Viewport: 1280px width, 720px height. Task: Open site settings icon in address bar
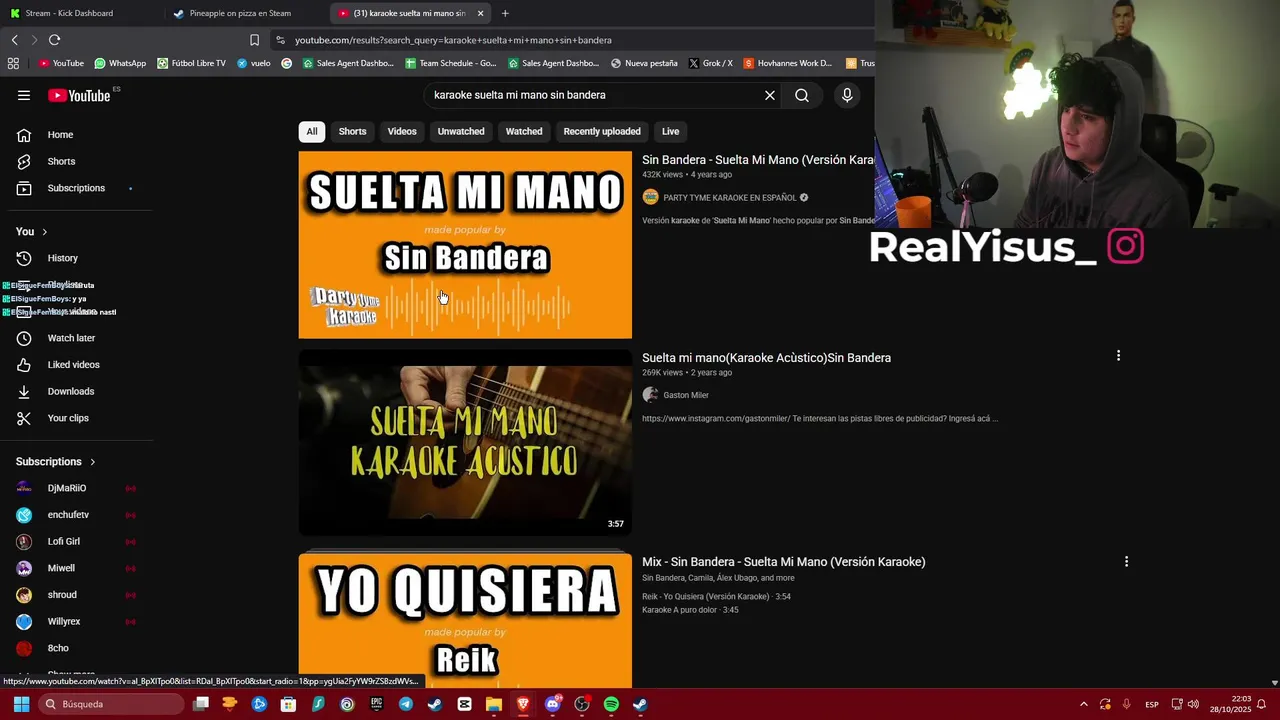pos(281,40)
